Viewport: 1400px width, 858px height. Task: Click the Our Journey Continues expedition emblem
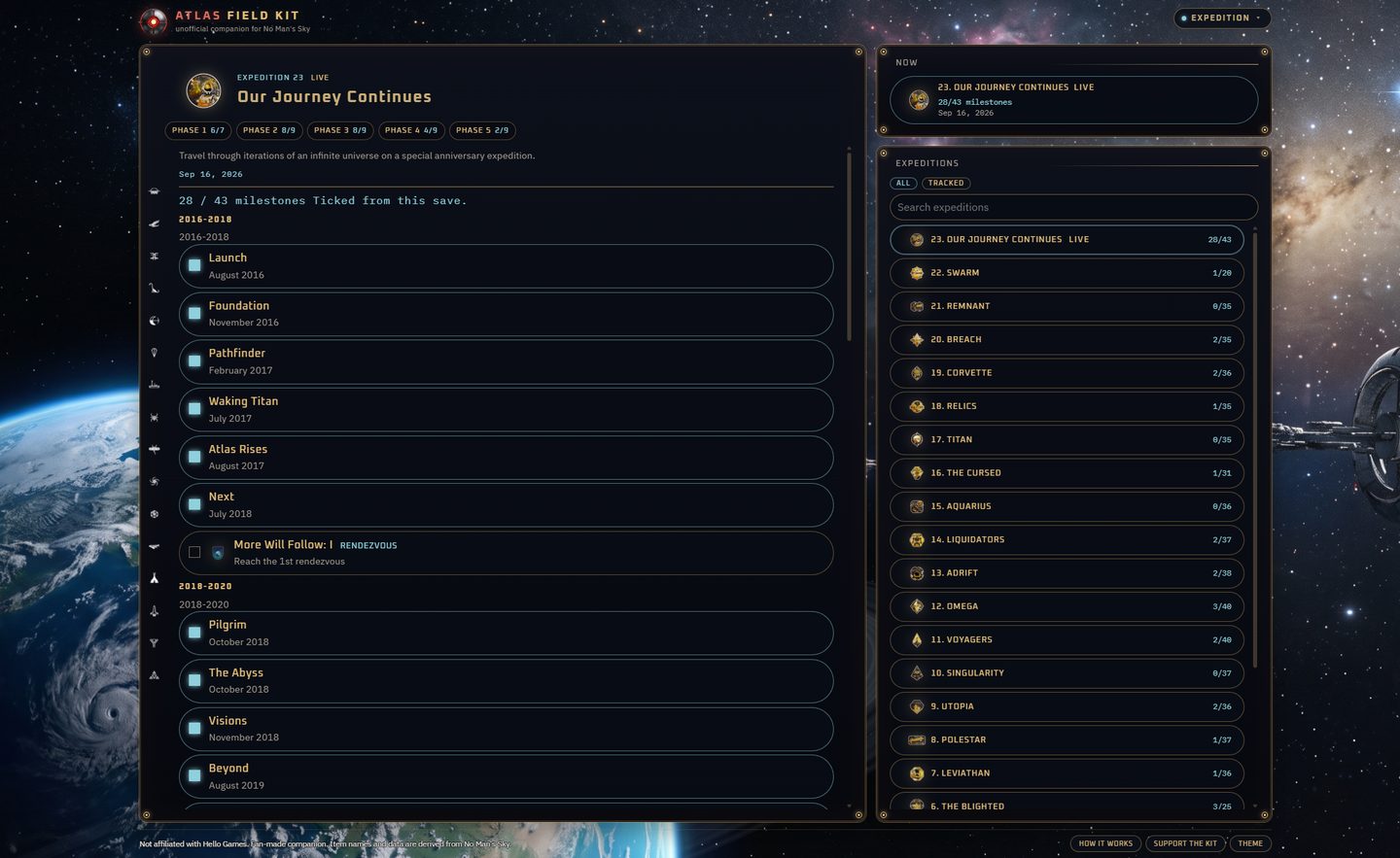(203, 90)
